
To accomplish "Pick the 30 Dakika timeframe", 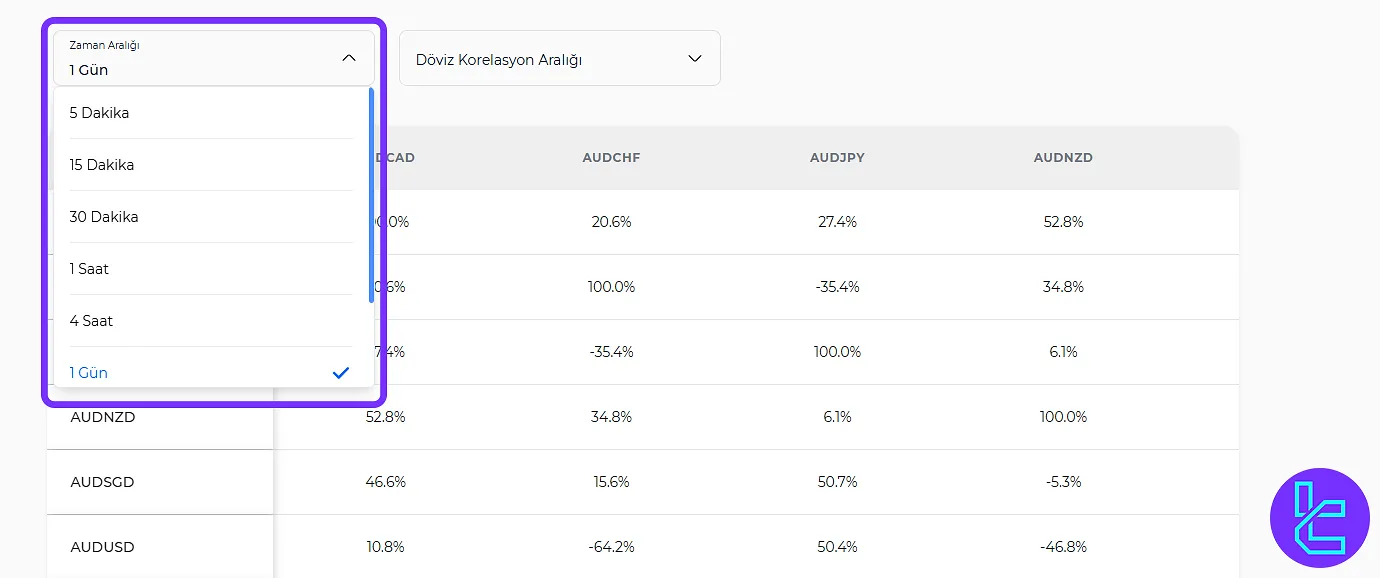I will pyautogui.click(x=104, y=217).
